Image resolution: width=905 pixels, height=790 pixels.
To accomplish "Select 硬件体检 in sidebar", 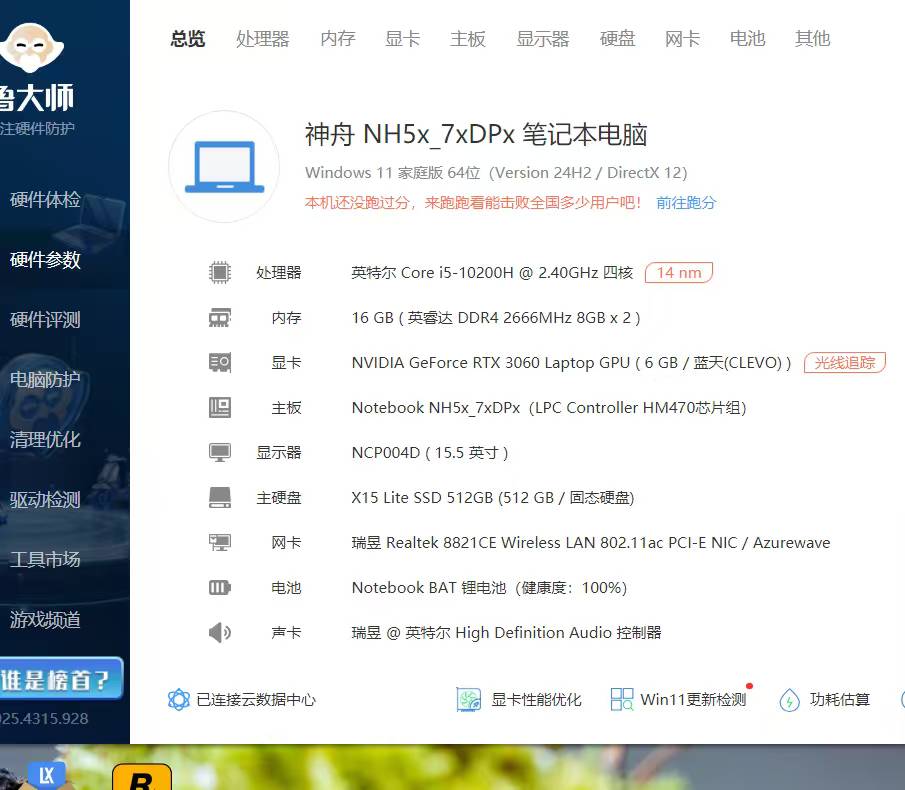I will [45, 200].
